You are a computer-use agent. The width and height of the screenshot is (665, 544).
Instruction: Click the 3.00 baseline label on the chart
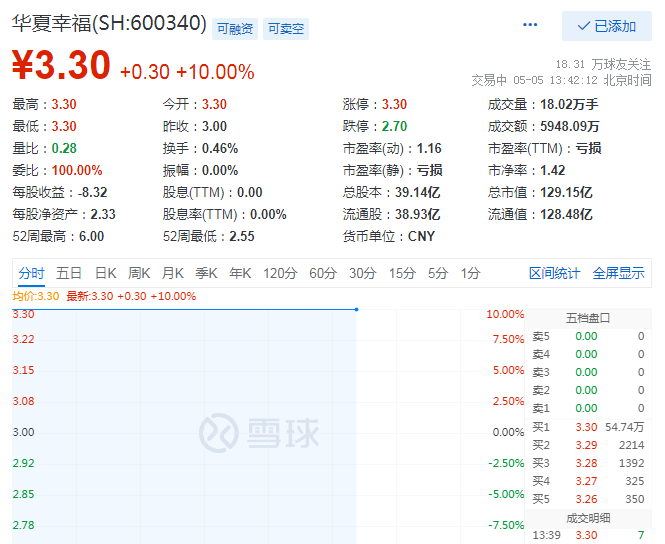(23, 432)
